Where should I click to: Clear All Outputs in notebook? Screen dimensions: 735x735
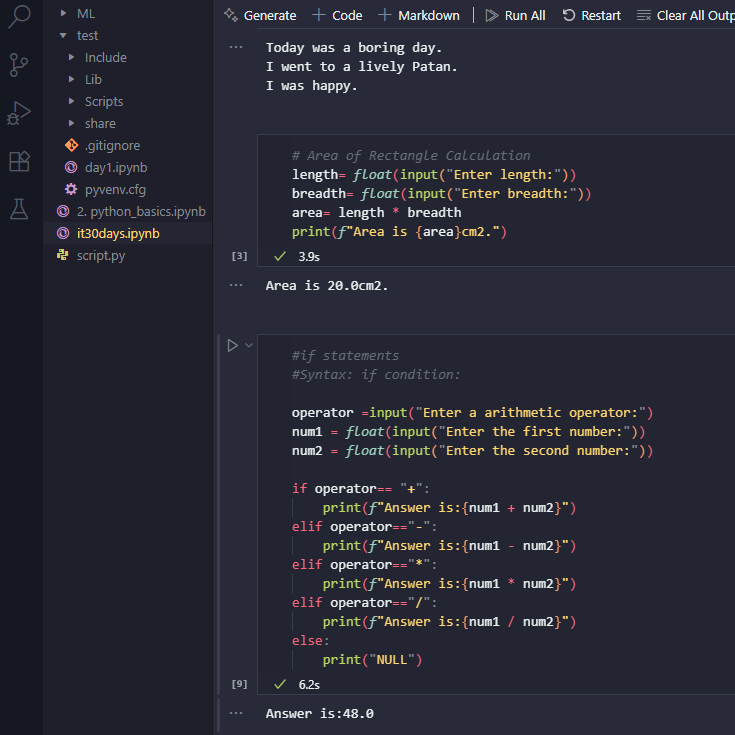[x=686, y=15]
